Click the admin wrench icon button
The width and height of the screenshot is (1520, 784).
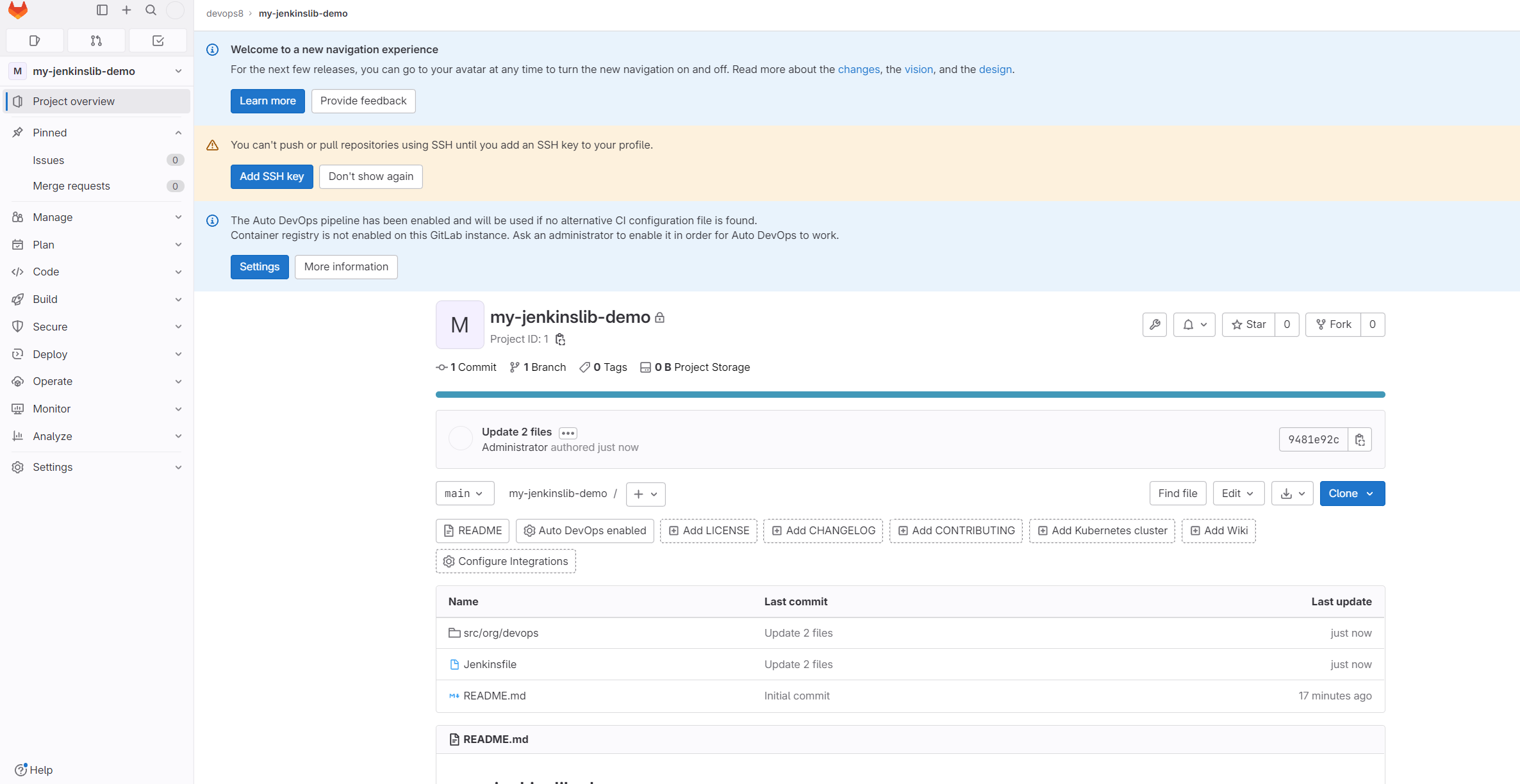coord(1155,325)
